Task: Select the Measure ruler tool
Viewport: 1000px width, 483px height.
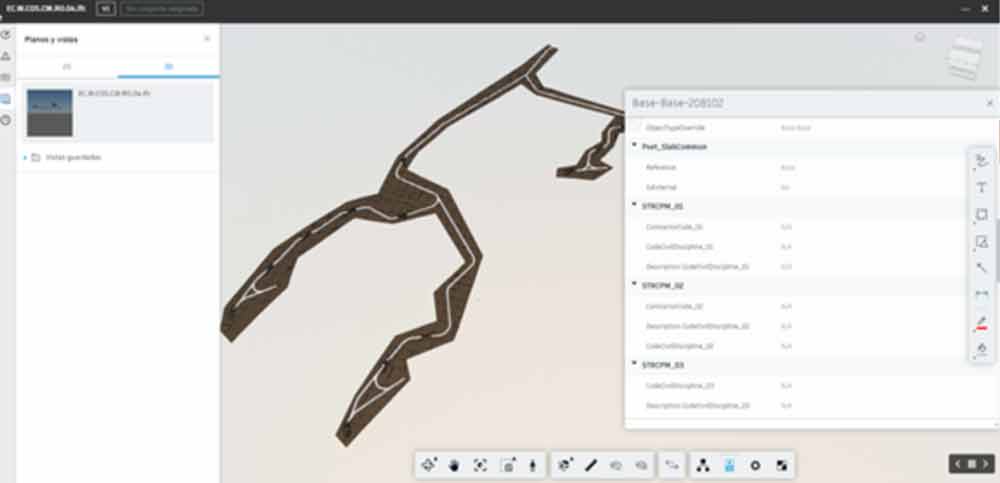Action: click(x=591, y=465)
